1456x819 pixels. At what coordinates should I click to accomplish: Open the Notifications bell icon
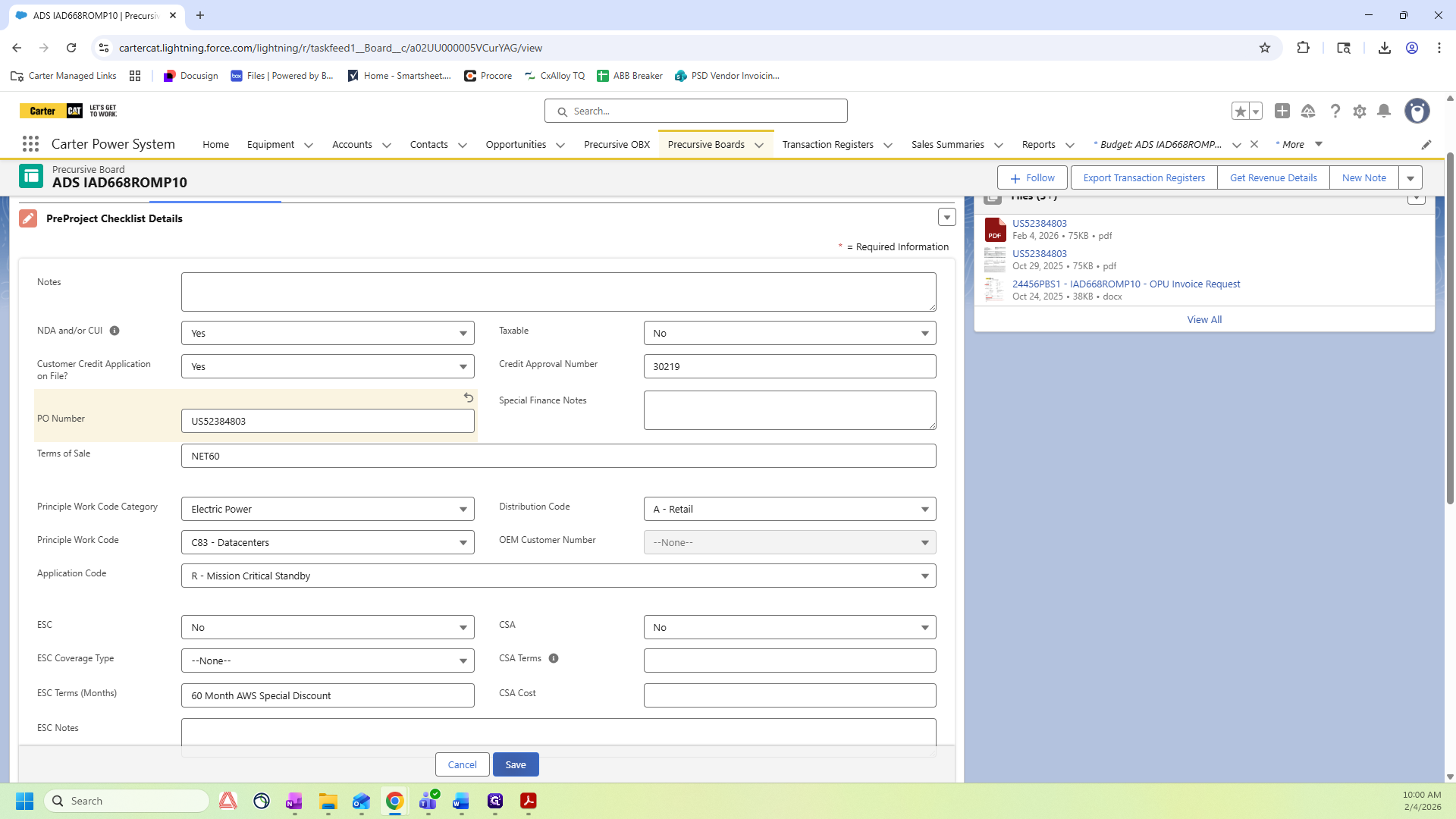(x=1384, y=111)
